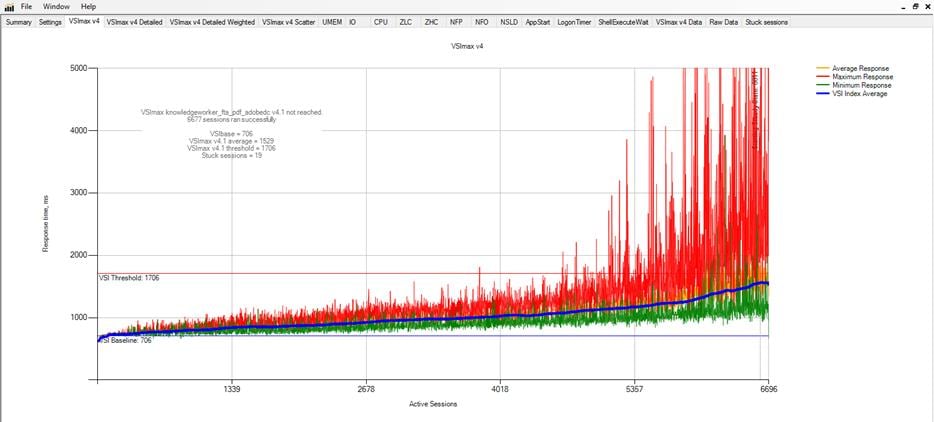Open the ShellExecuteWait tab

(x=623, y=22)
